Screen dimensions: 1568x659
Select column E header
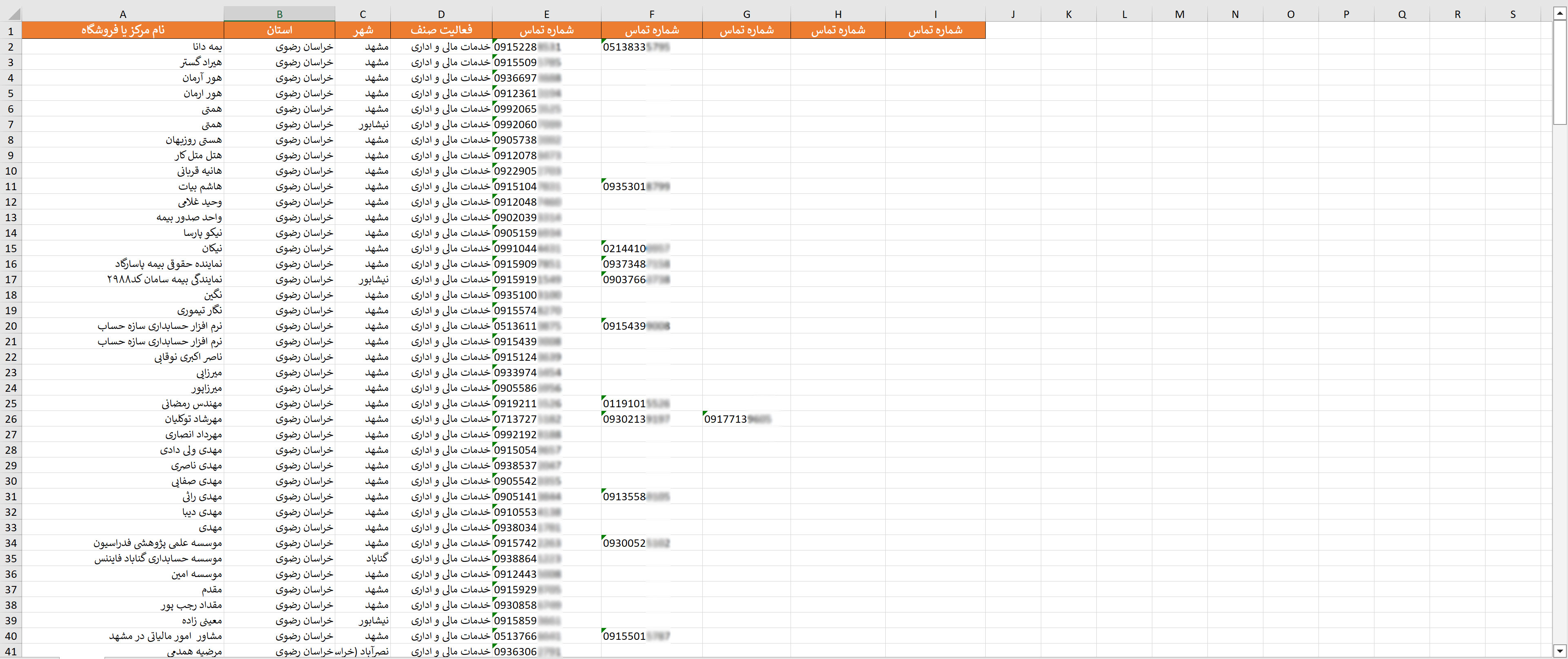coord(547,14)
